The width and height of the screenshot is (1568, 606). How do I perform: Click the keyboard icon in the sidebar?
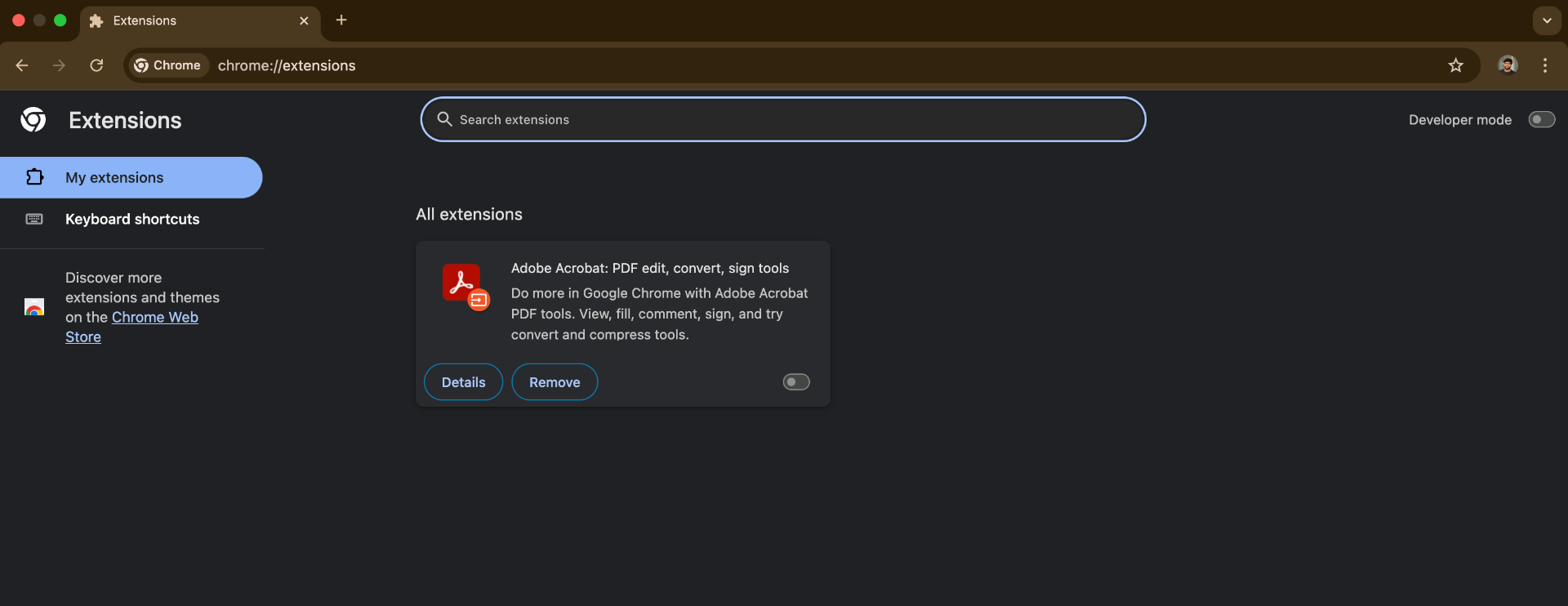pos(34,219)
